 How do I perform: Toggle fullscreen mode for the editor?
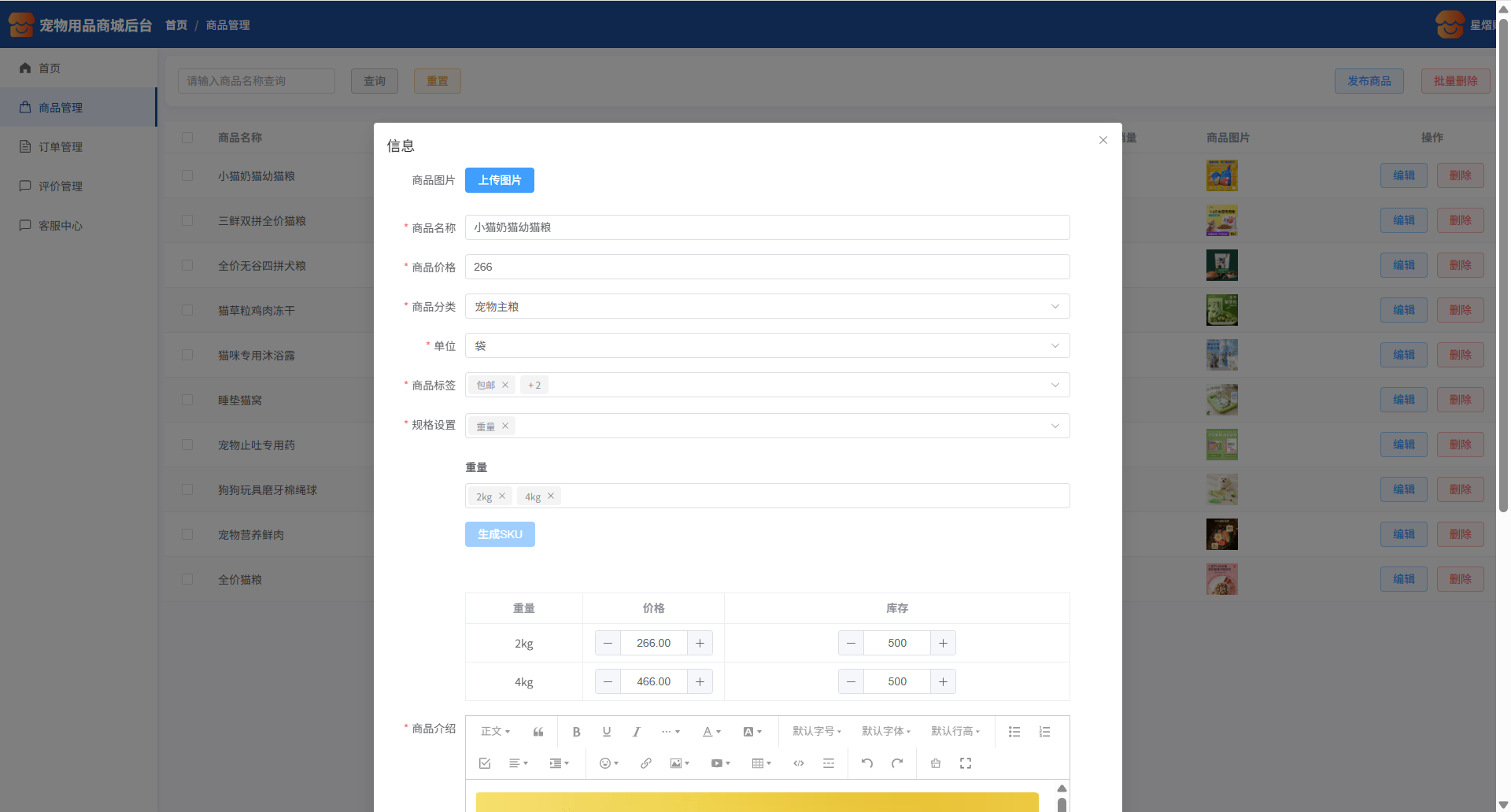pos(966,763)
